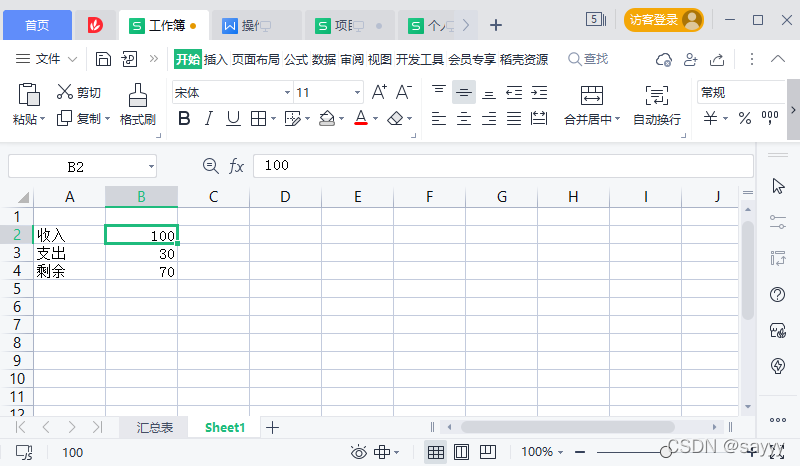
Task: Expand more quick access tools chevrons
Action: pyautogui.click(x=154, y=59)
